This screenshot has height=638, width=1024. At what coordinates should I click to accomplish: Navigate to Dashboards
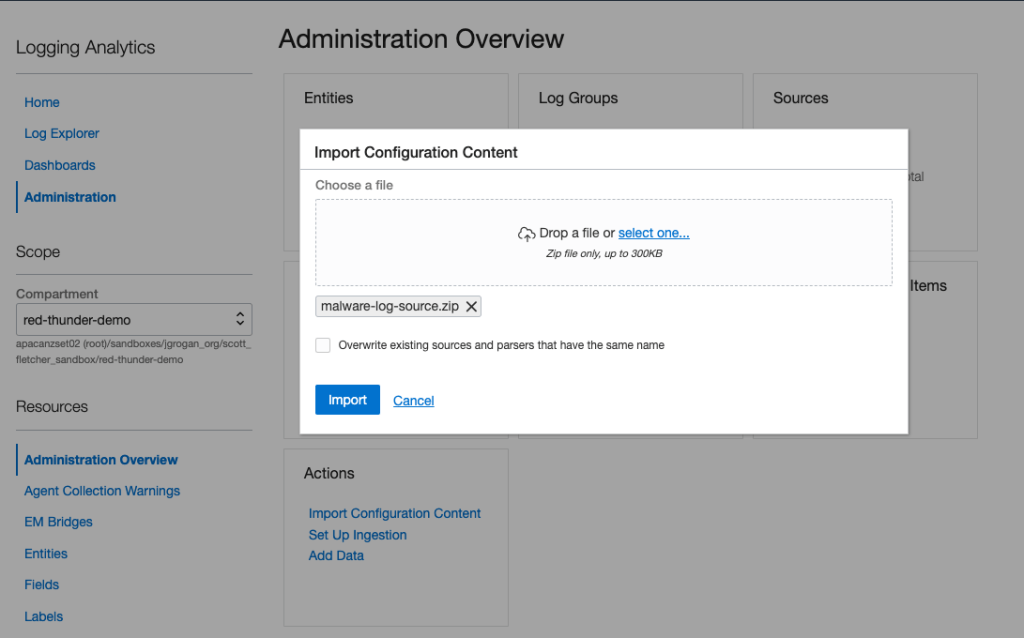60,165
